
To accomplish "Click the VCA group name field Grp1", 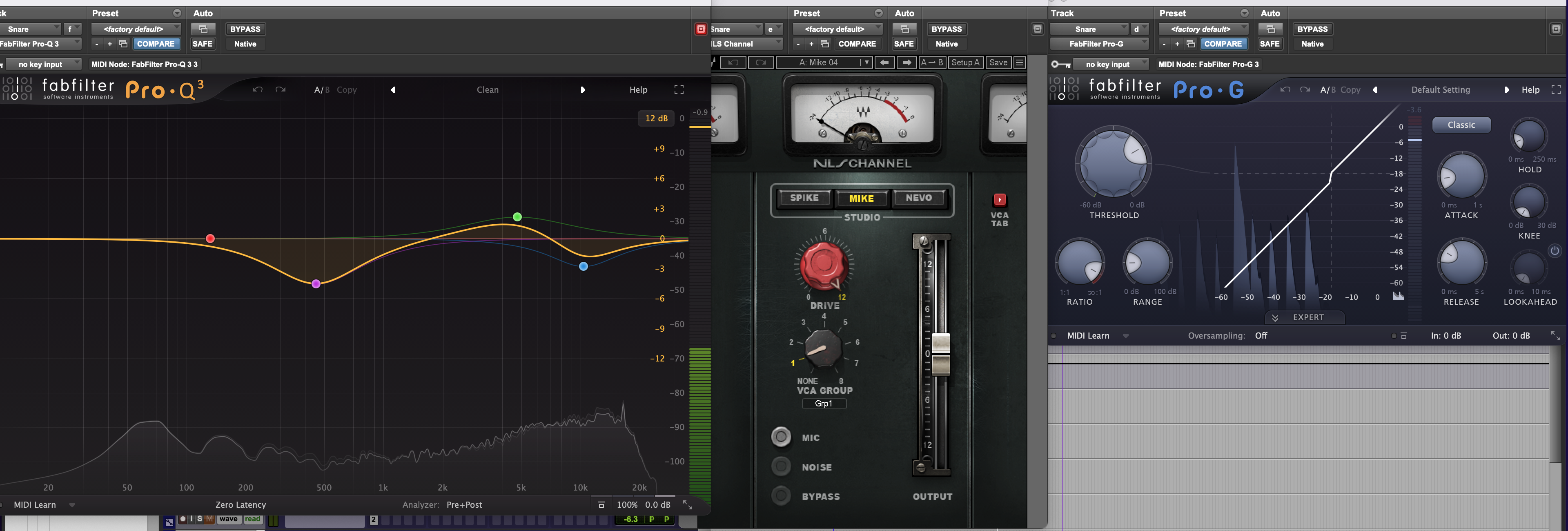I will 824,403.
